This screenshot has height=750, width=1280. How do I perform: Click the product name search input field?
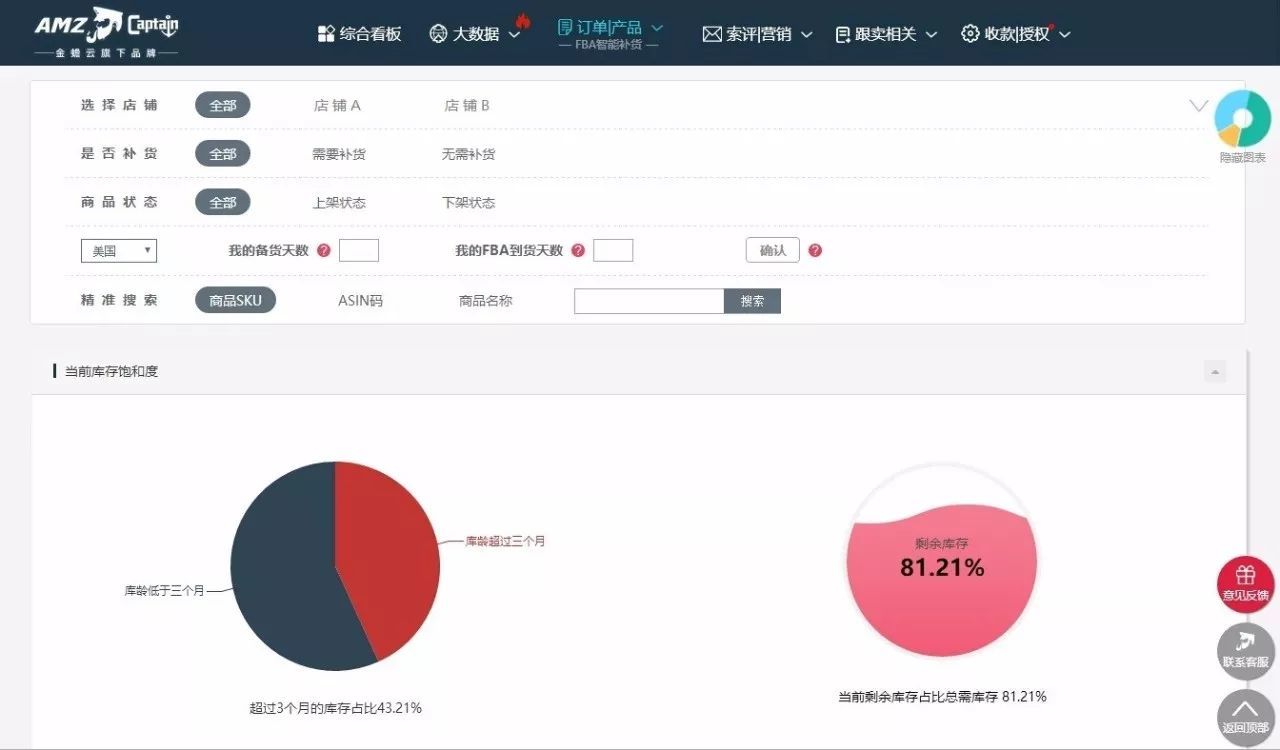(648, 300)
